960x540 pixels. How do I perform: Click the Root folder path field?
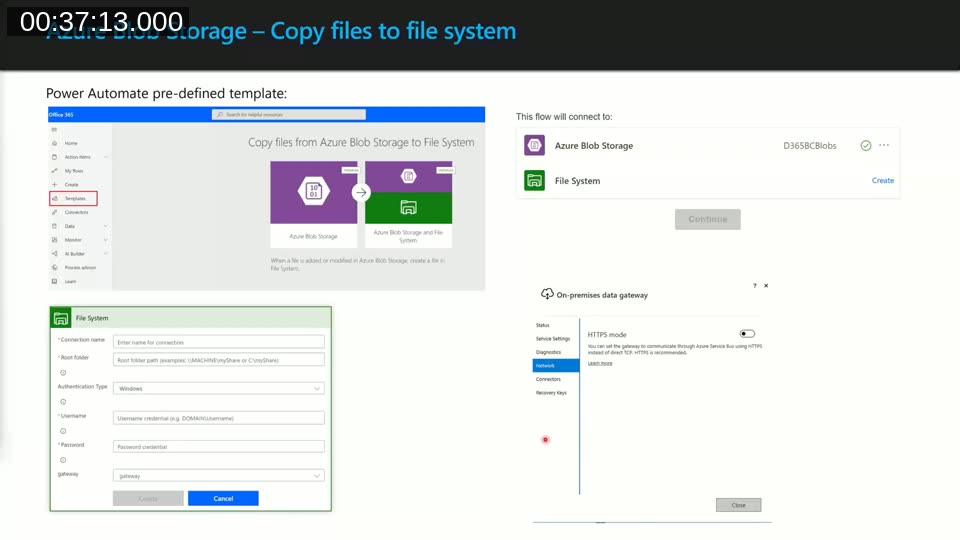point(219,360)
